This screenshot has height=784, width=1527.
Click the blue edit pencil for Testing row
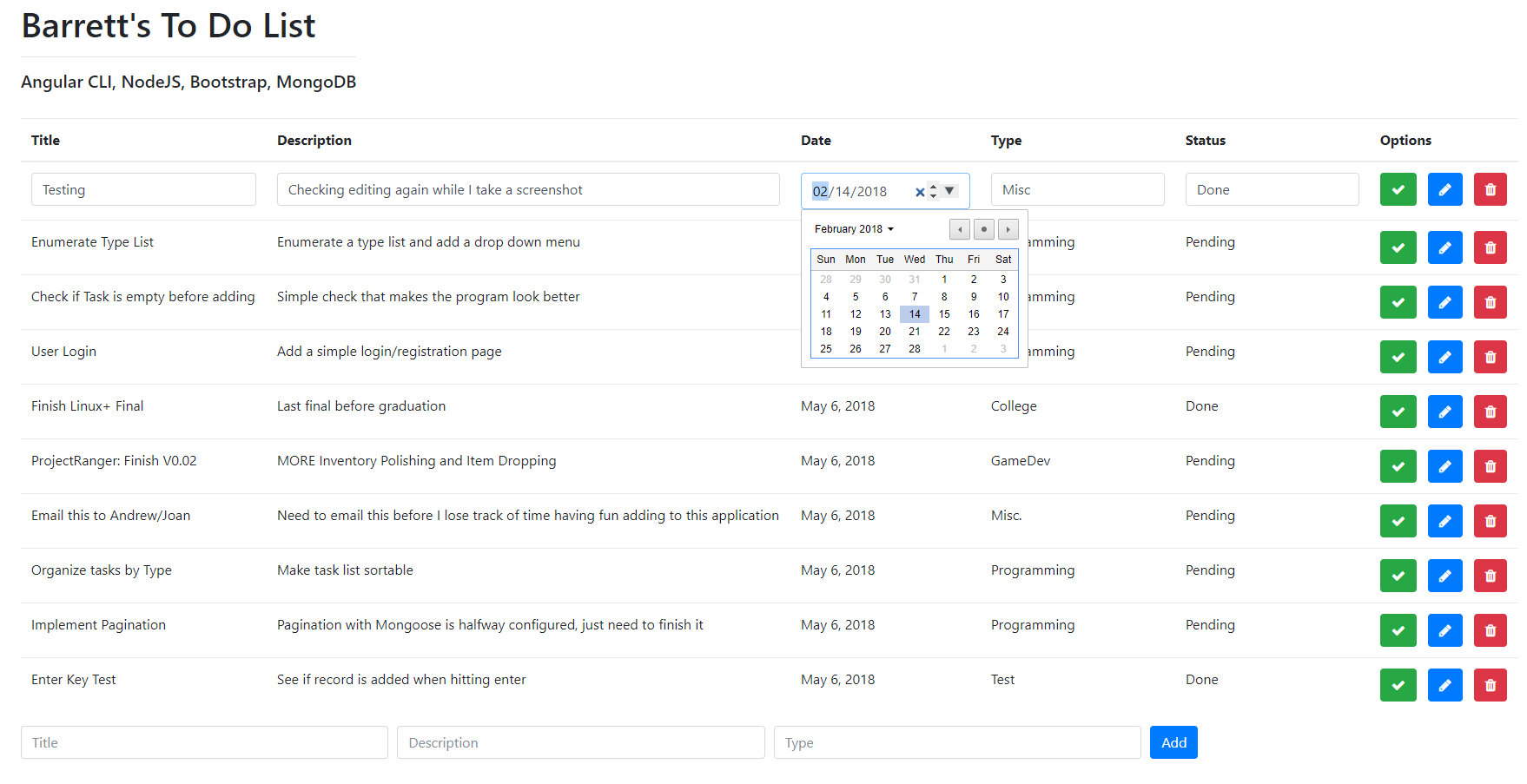[1444, 189]
